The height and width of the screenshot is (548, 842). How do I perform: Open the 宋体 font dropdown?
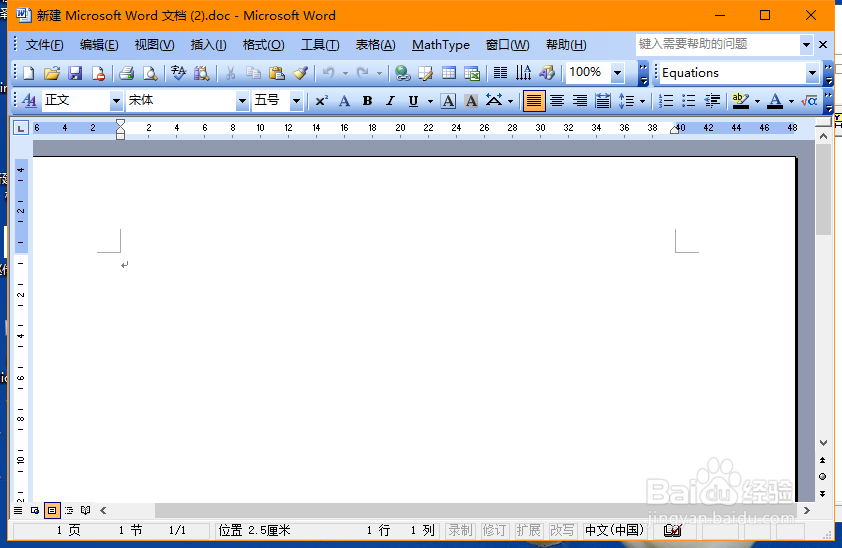tap(242, 101)
